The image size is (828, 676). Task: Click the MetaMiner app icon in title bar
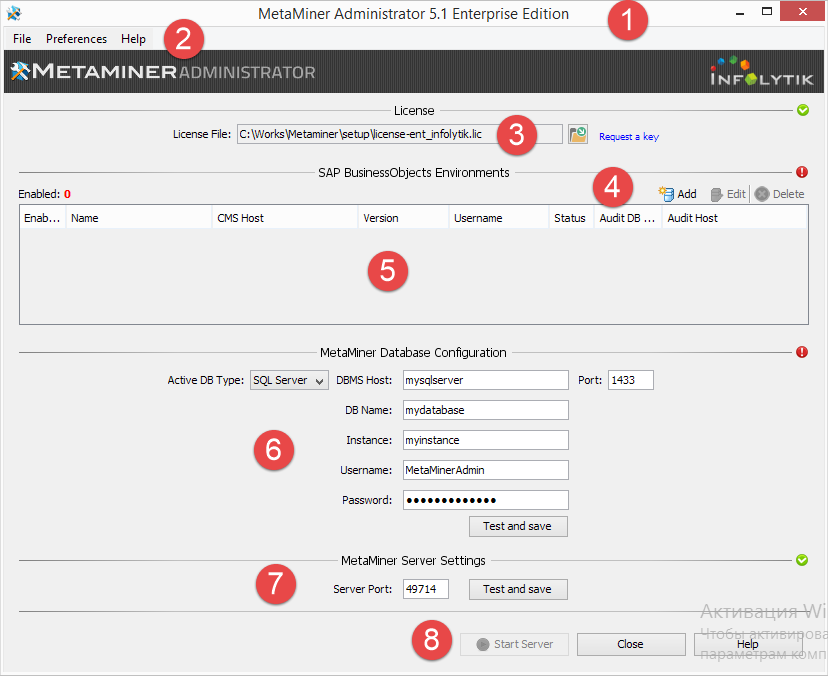click(14, 13)
